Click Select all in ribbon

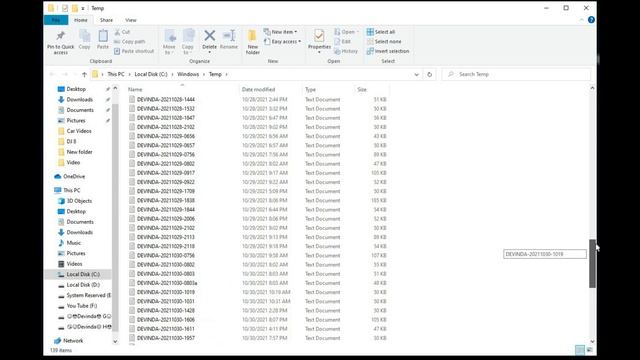[x=381, y=32]
